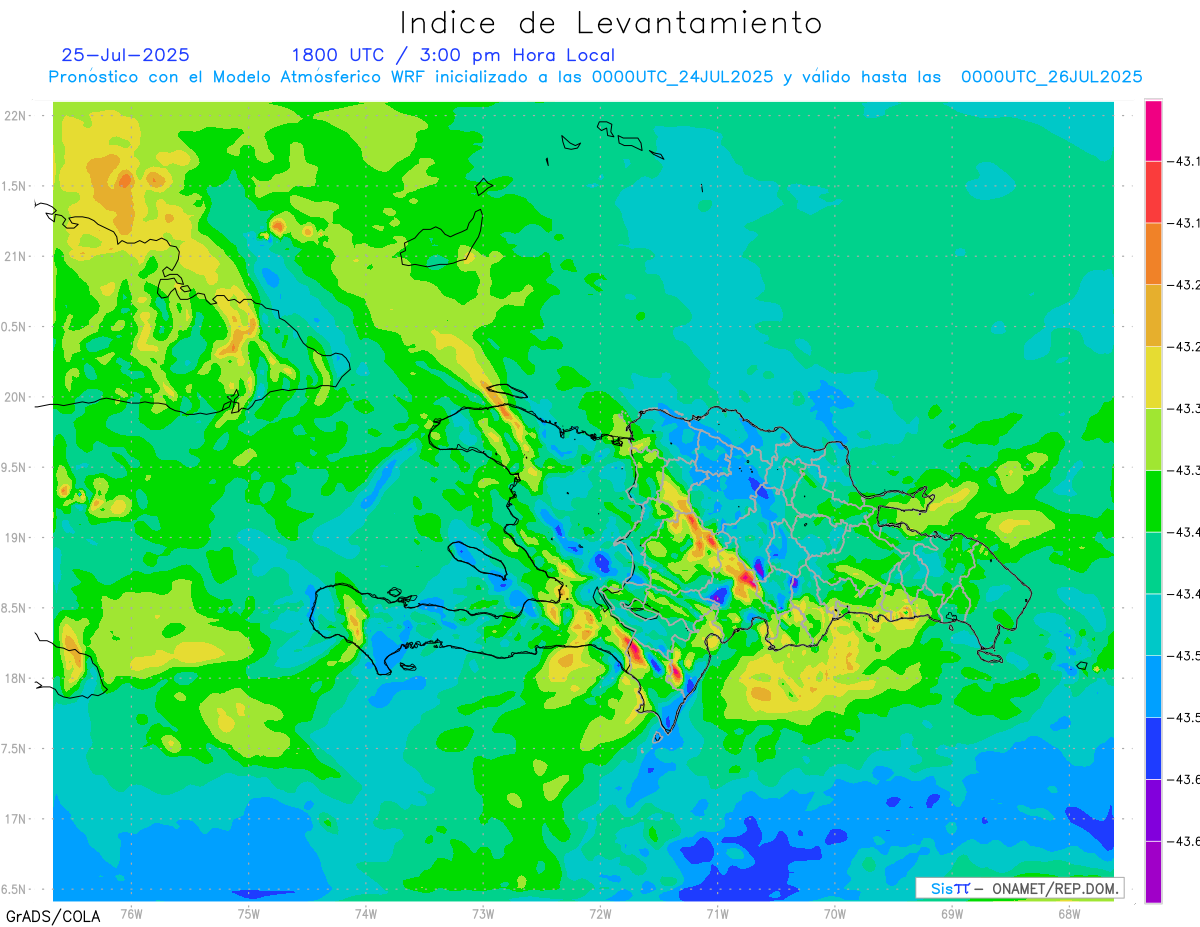The height and width of the screenshot is (927, 1200).
Task: Choose the bright yellow legend segment
Action: 1153,377
